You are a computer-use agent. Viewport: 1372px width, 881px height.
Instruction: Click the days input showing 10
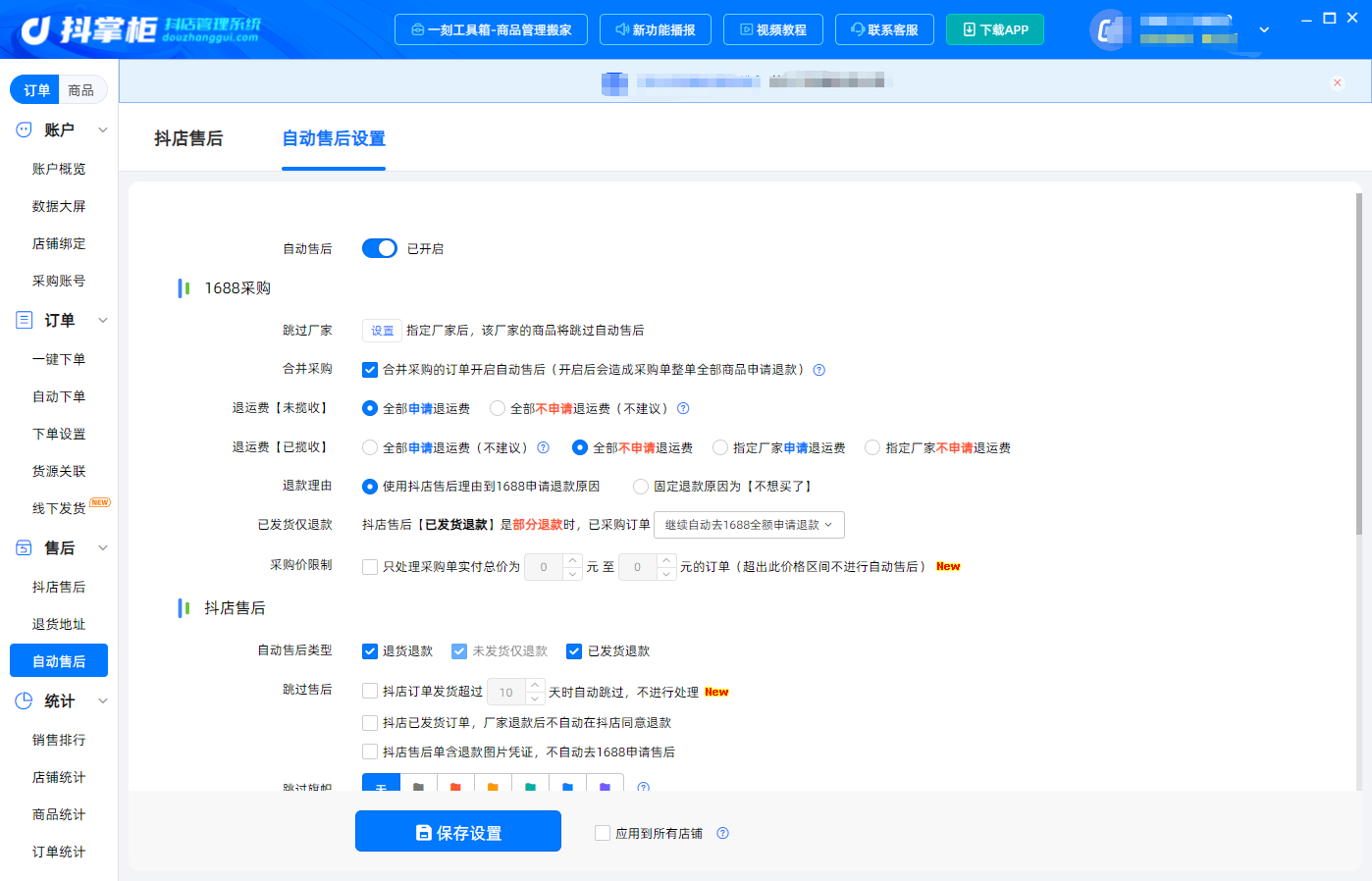click(506, 692)
